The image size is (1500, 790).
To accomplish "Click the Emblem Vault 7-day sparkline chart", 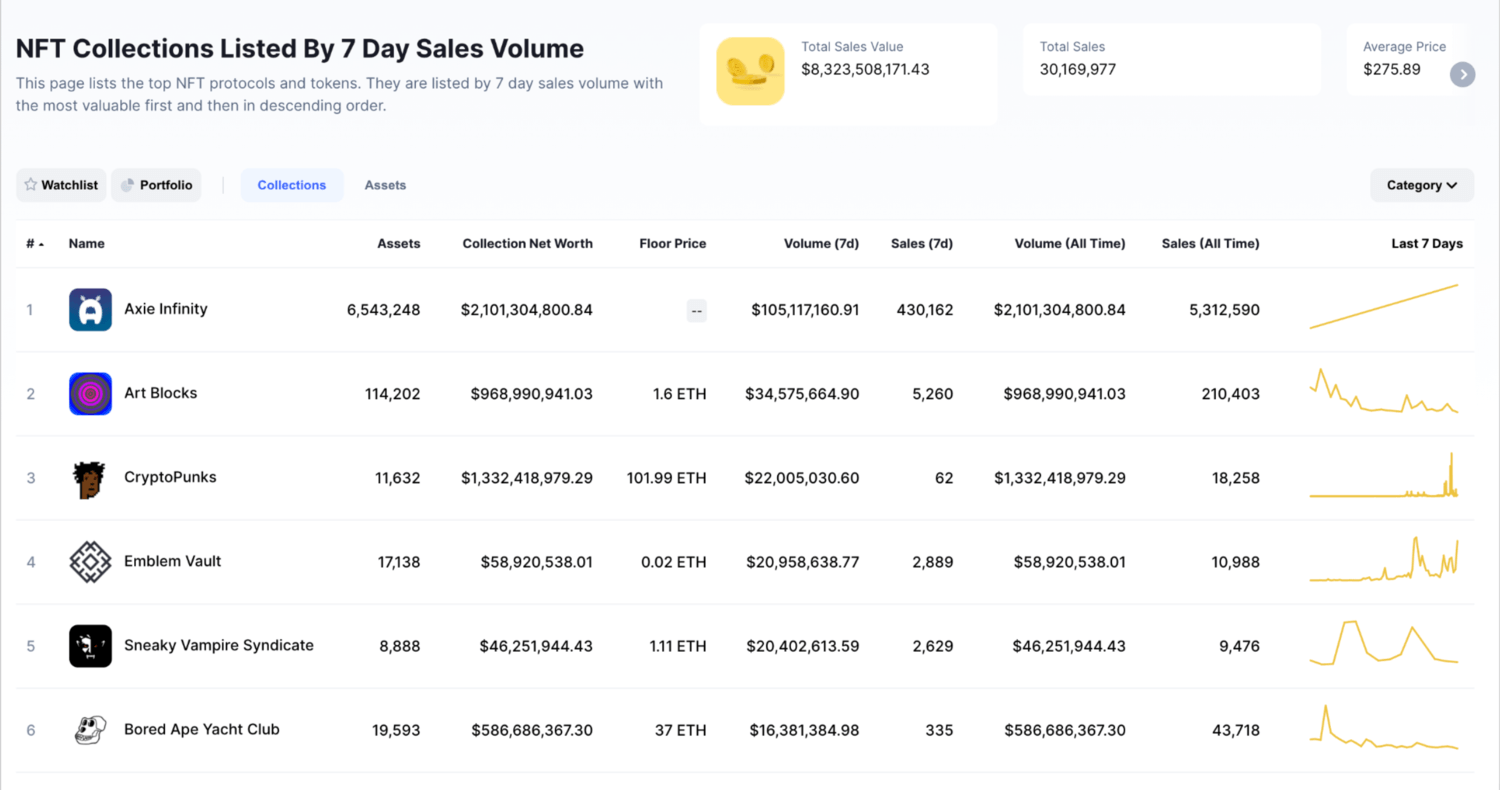I will 1384,559.
